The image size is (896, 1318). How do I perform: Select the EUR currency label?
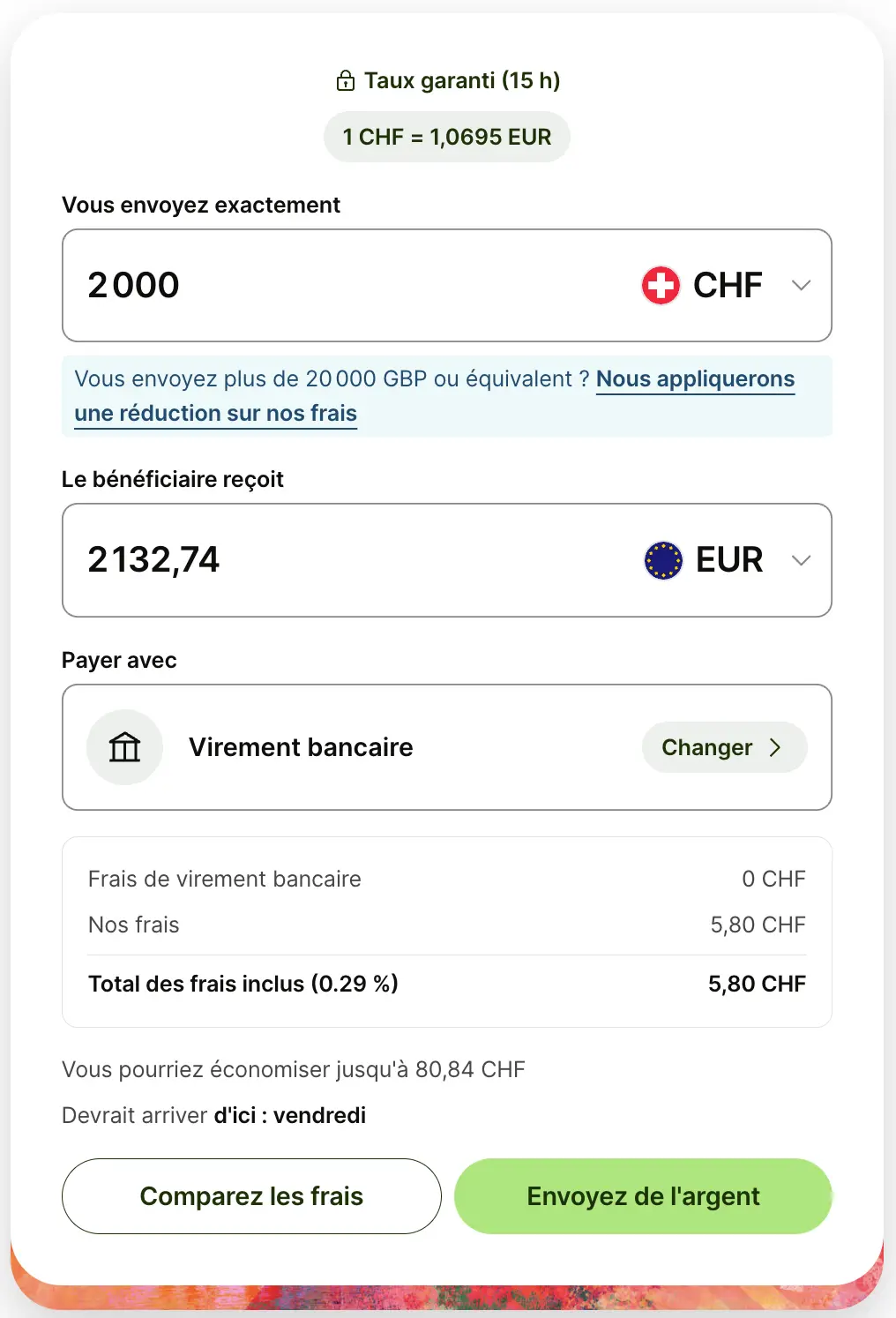tap(729, 560)
